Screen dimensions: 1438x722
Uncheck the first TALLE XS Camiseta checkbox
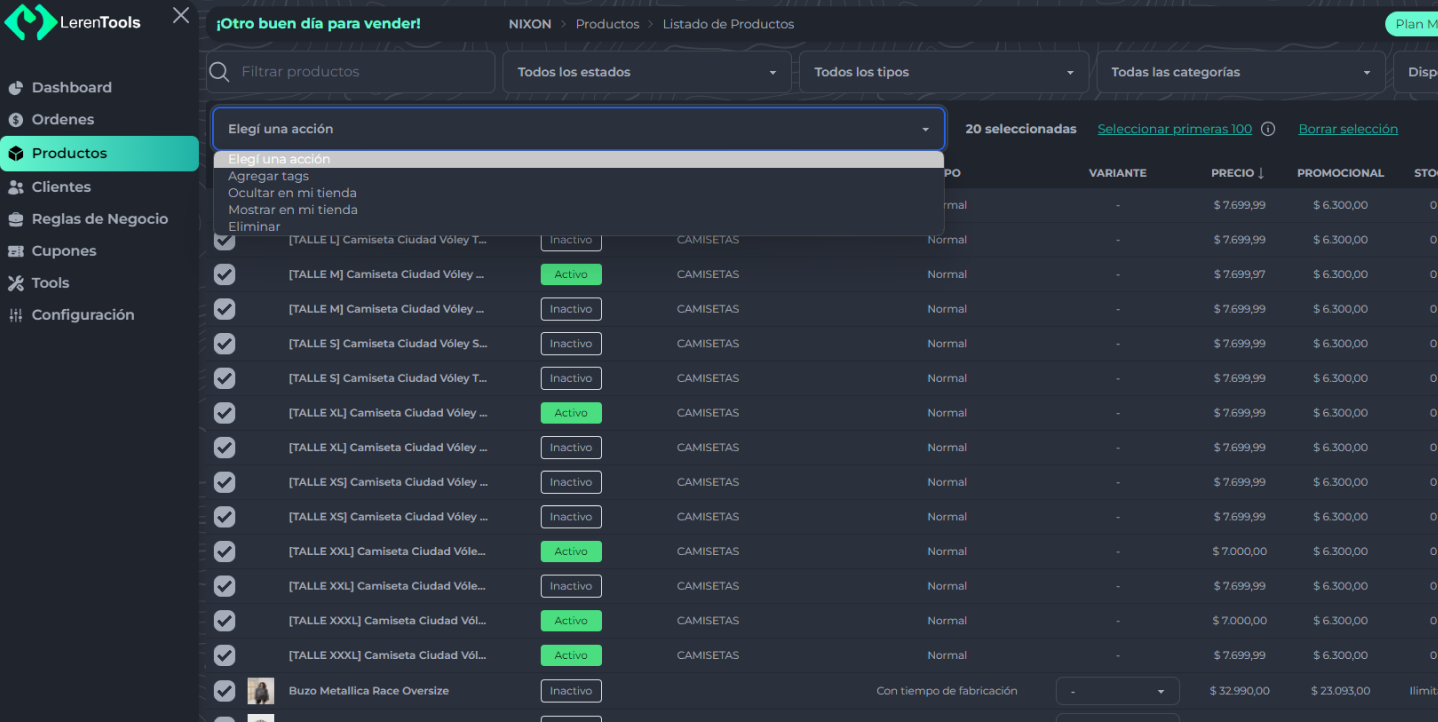click(x=225, y=482)
